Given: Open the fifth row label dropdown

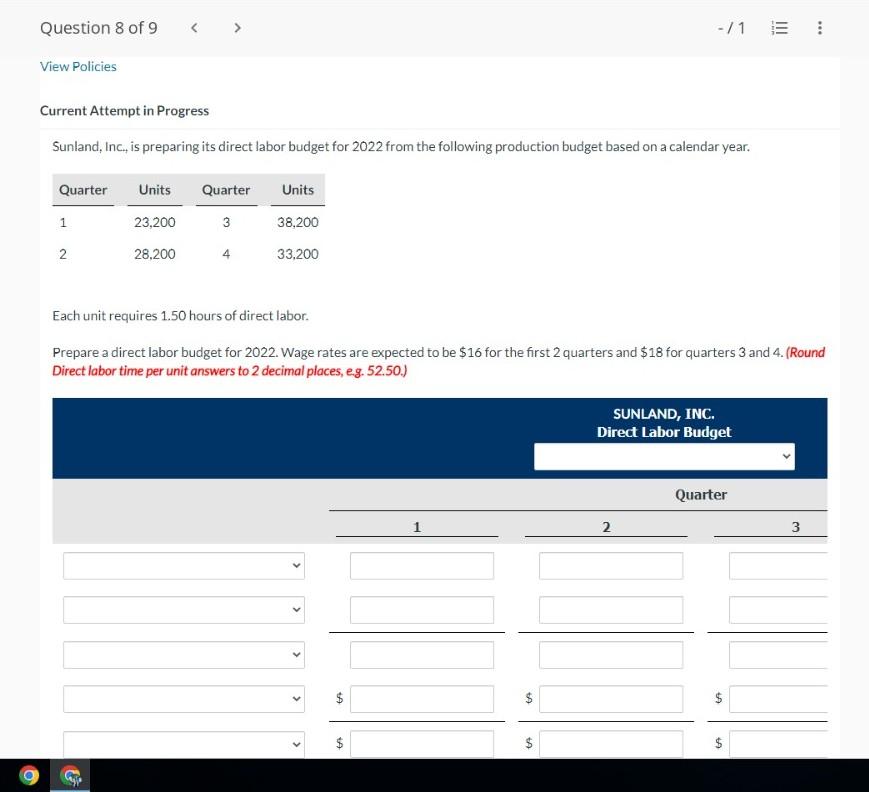Looking at the screenshot, I should tap(183, 744).
